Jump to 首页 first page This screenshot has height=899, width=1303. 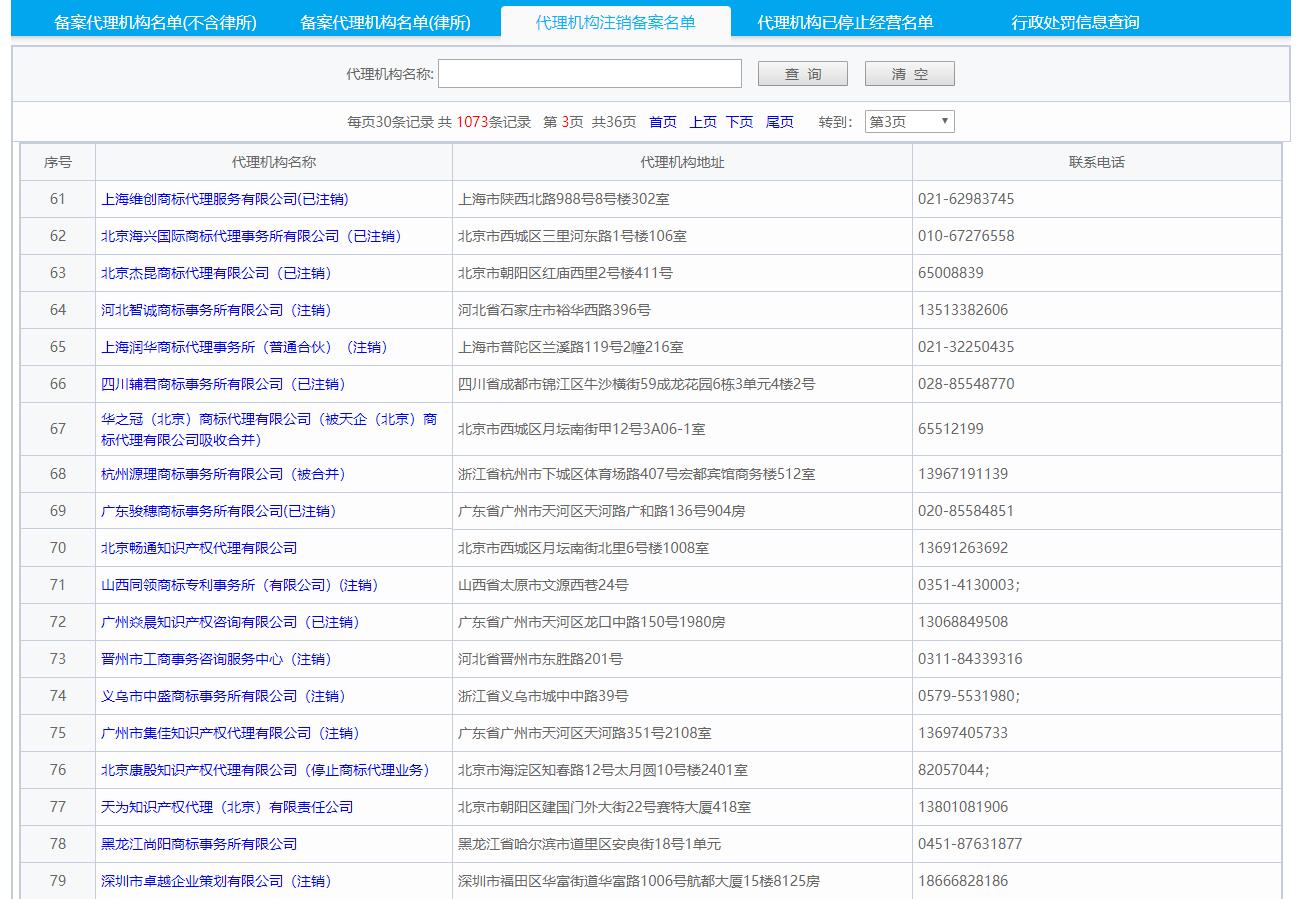(x=663, y=122)
